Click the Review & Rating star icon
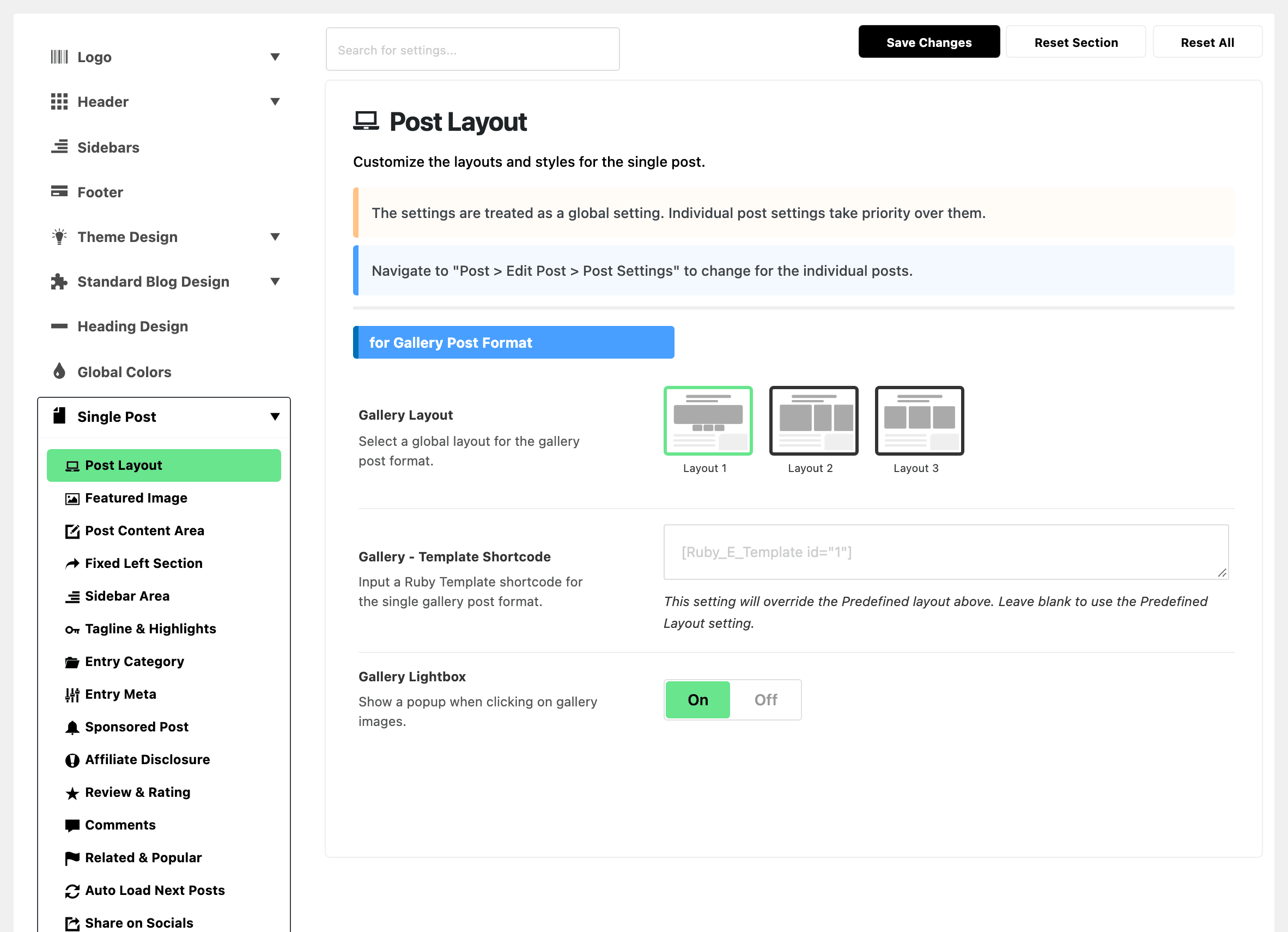 (72, 794)
